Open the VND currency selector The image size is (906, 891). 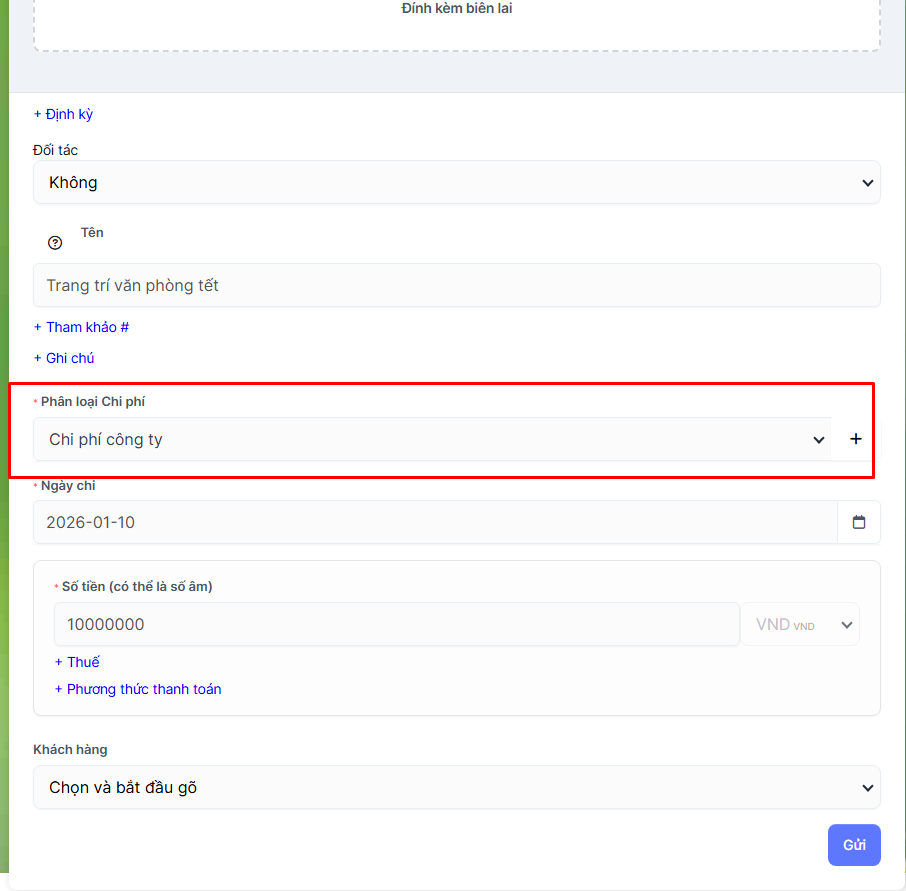799,624
